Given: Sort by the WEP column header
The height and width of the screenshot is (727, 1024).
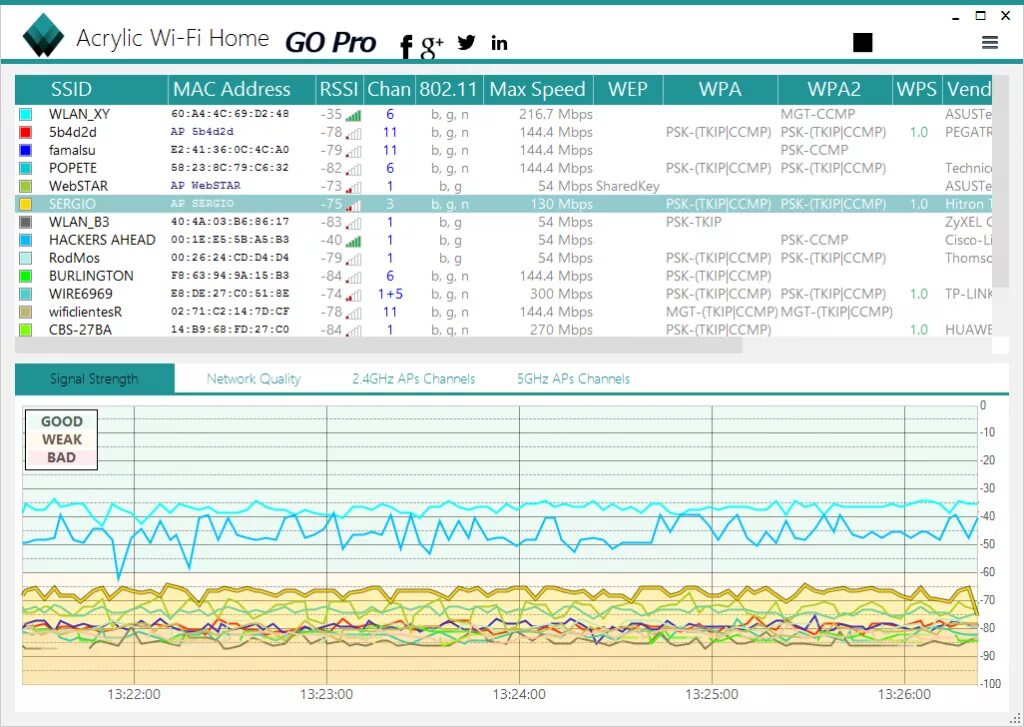Looking at the screenshot, I should click(x=628, y=89).
